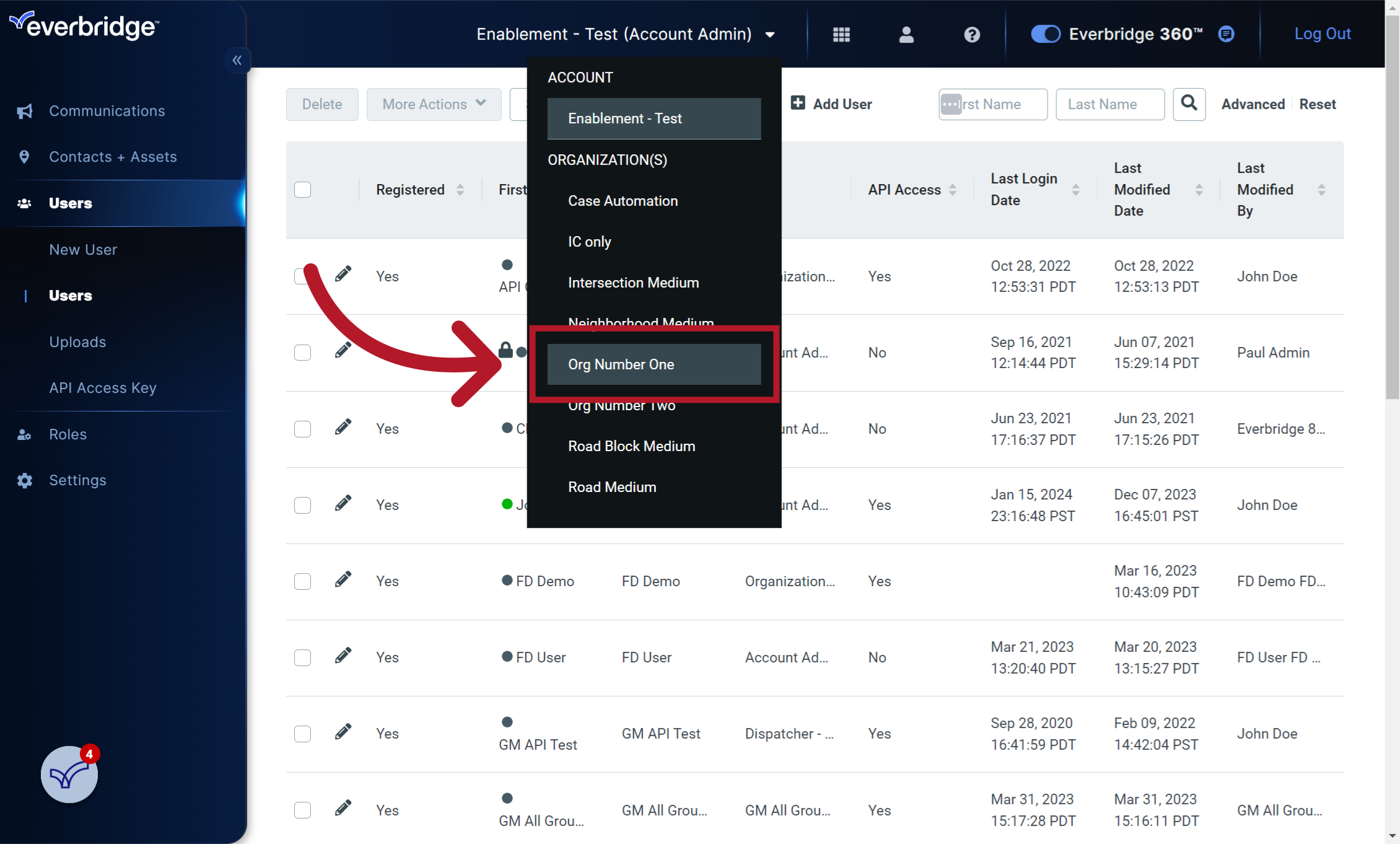Sort by Last Login Date column

coord(1076,190)
